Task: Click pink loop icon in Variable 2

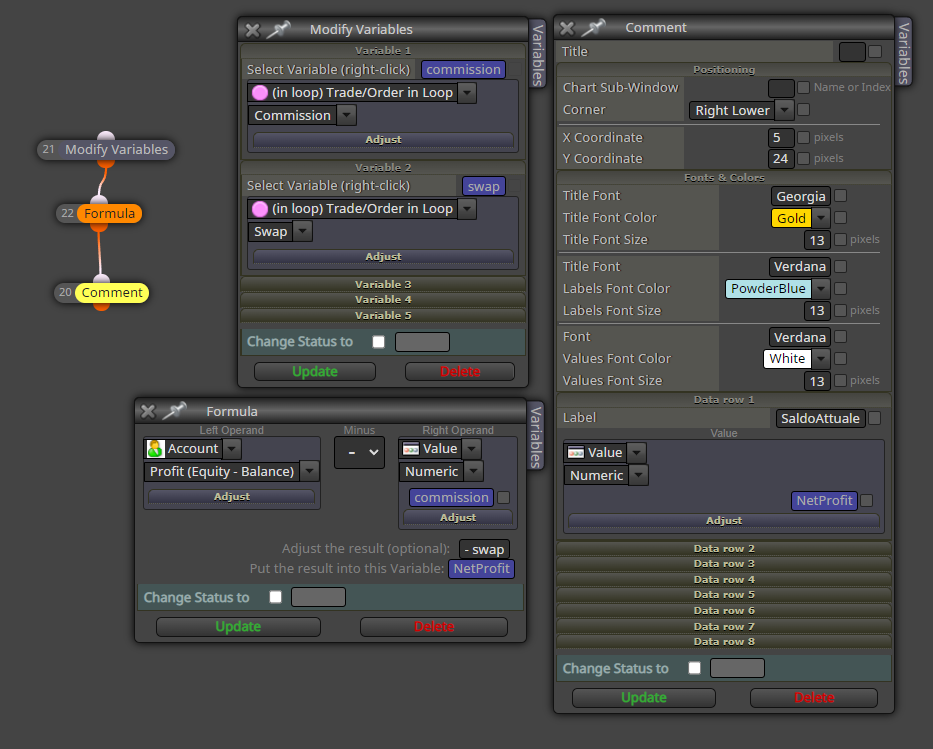Action: [x=260, y=209]
